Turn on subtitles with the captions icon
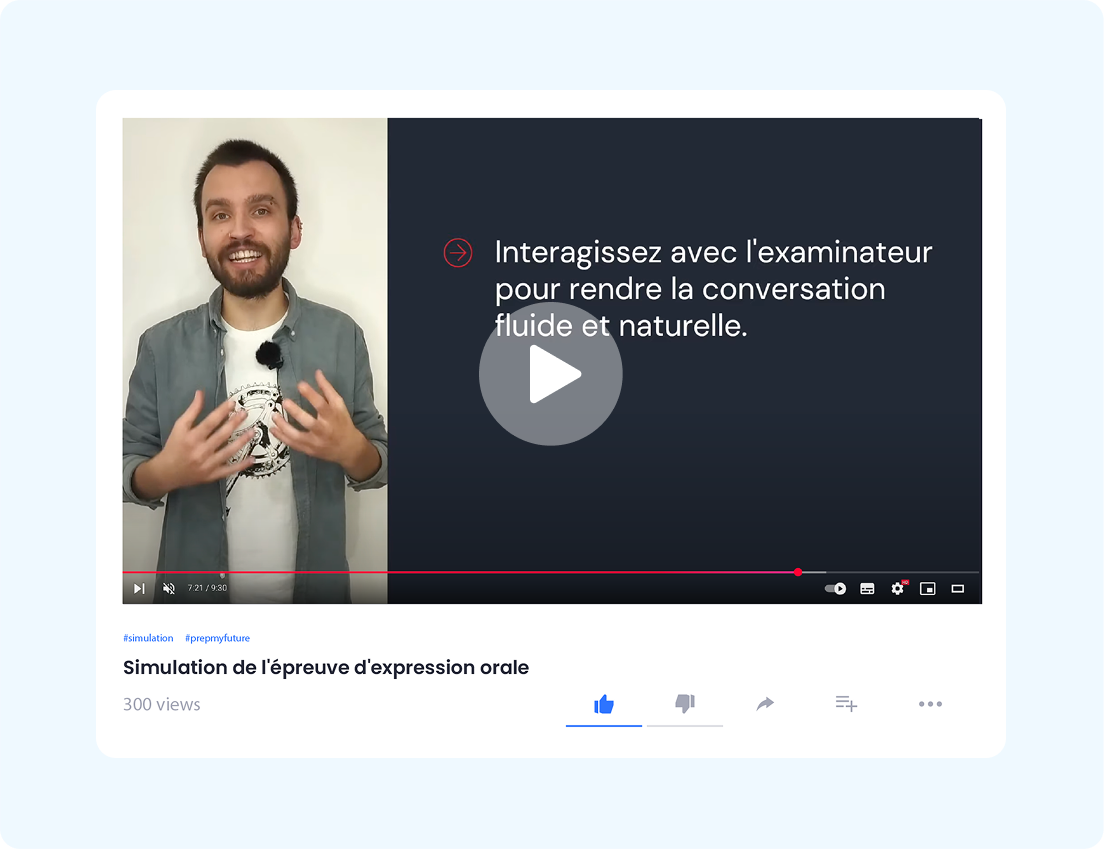This screenshot has width=1104, height=849. (867, 589)
